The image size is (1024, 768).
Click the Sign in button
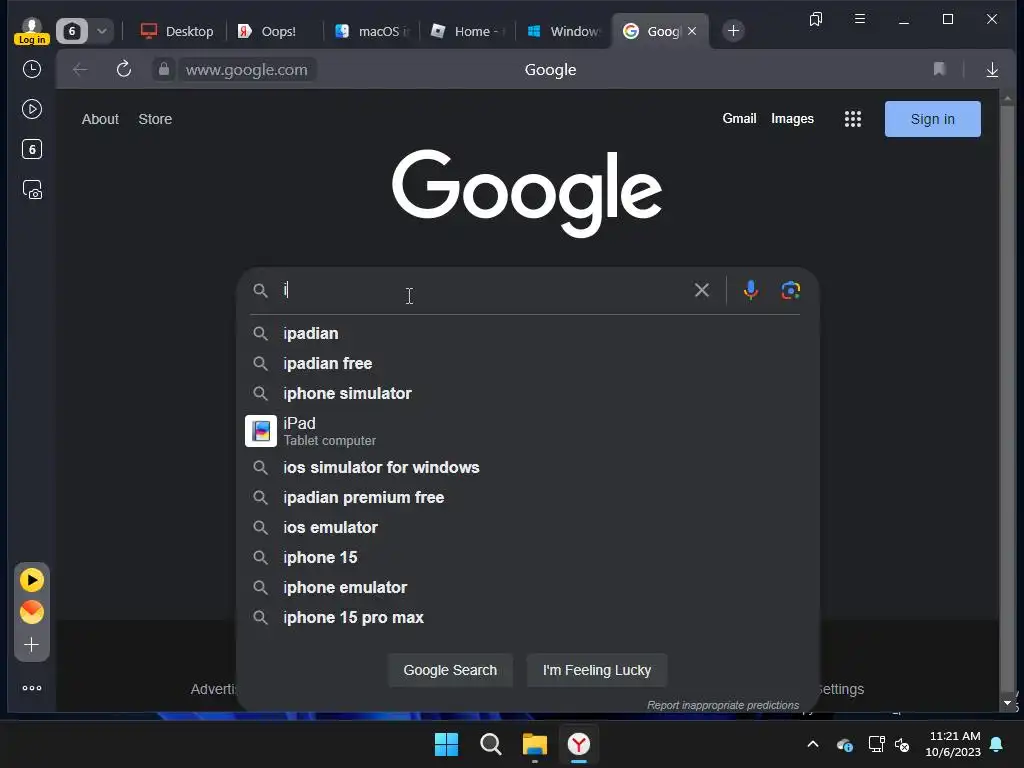[x=933, y=119]
